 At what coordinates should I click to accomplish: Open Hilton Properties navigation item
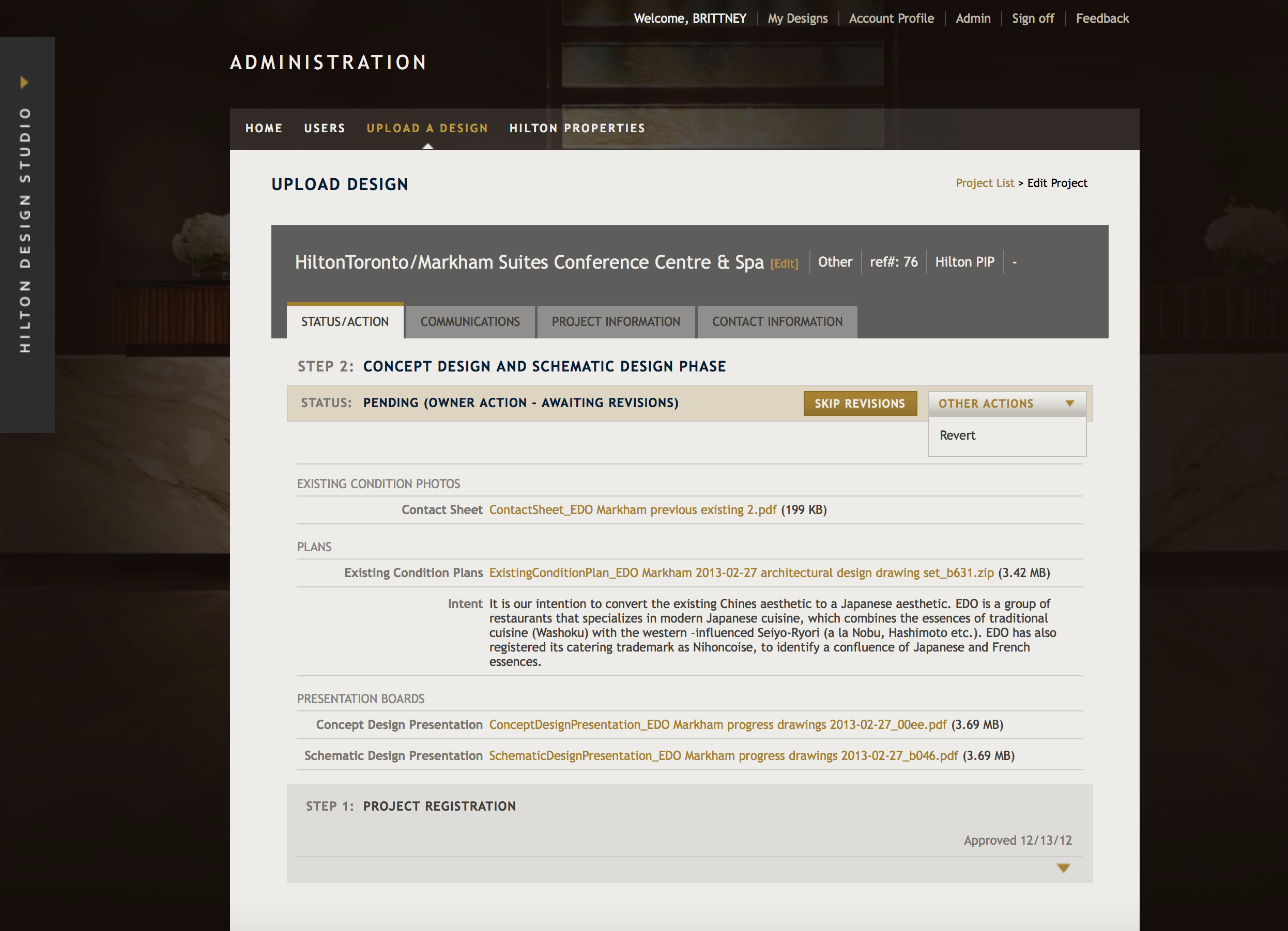(577, 128)
